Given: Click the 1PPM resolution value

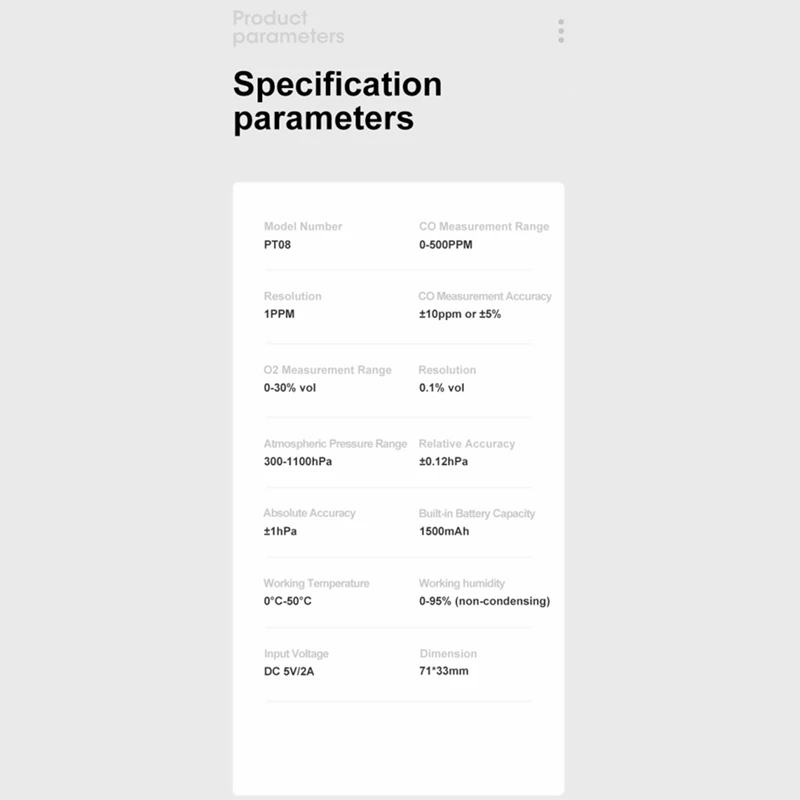Looking at the screenshot, I should [279, 314].
